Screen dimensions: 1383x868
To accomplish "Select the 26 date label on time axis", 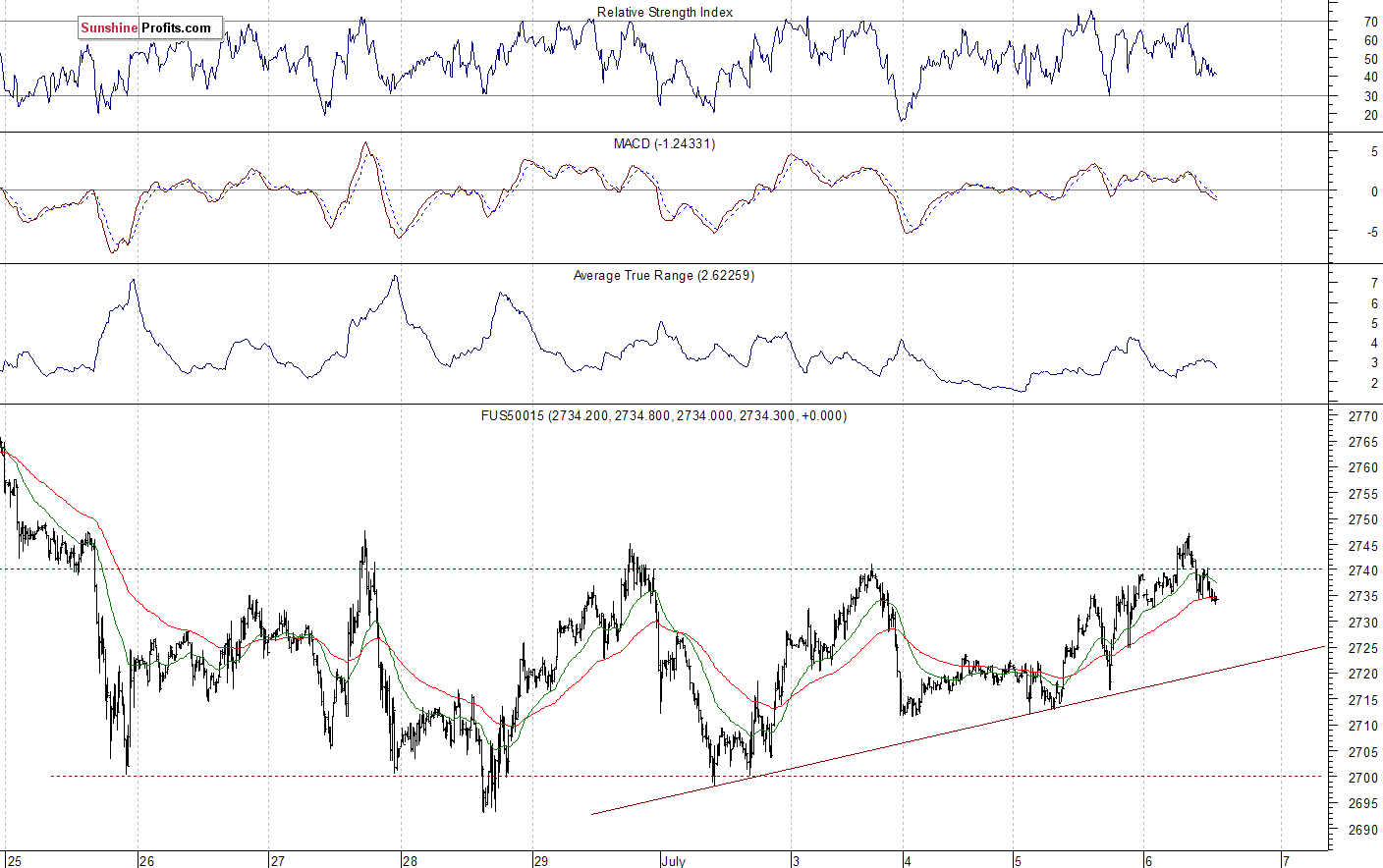I will pyautogui.click(x=146, y=861).
